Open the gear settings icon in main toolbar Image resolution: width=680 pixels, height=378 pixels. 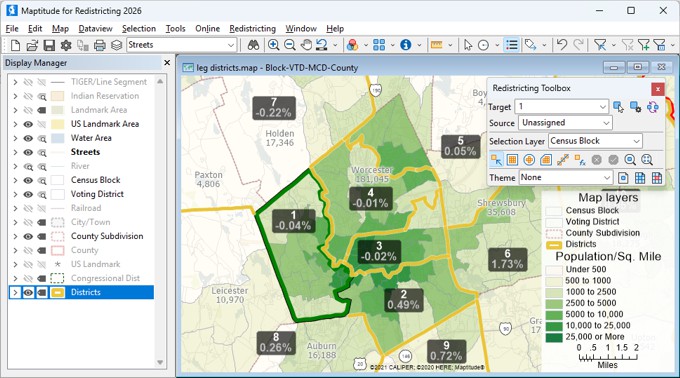point(66,45)
